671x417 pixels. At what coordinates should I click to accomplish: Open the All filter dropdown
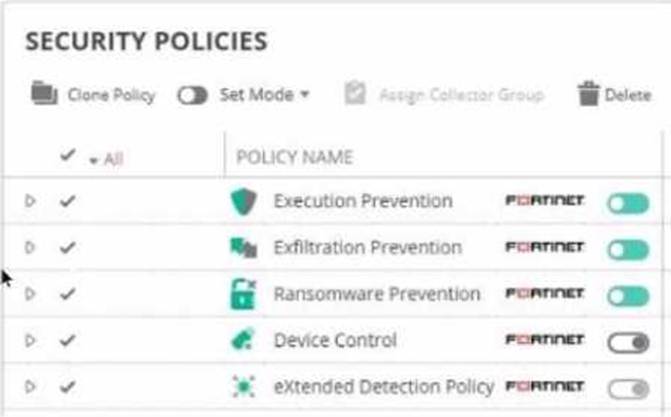click(106, 159)
